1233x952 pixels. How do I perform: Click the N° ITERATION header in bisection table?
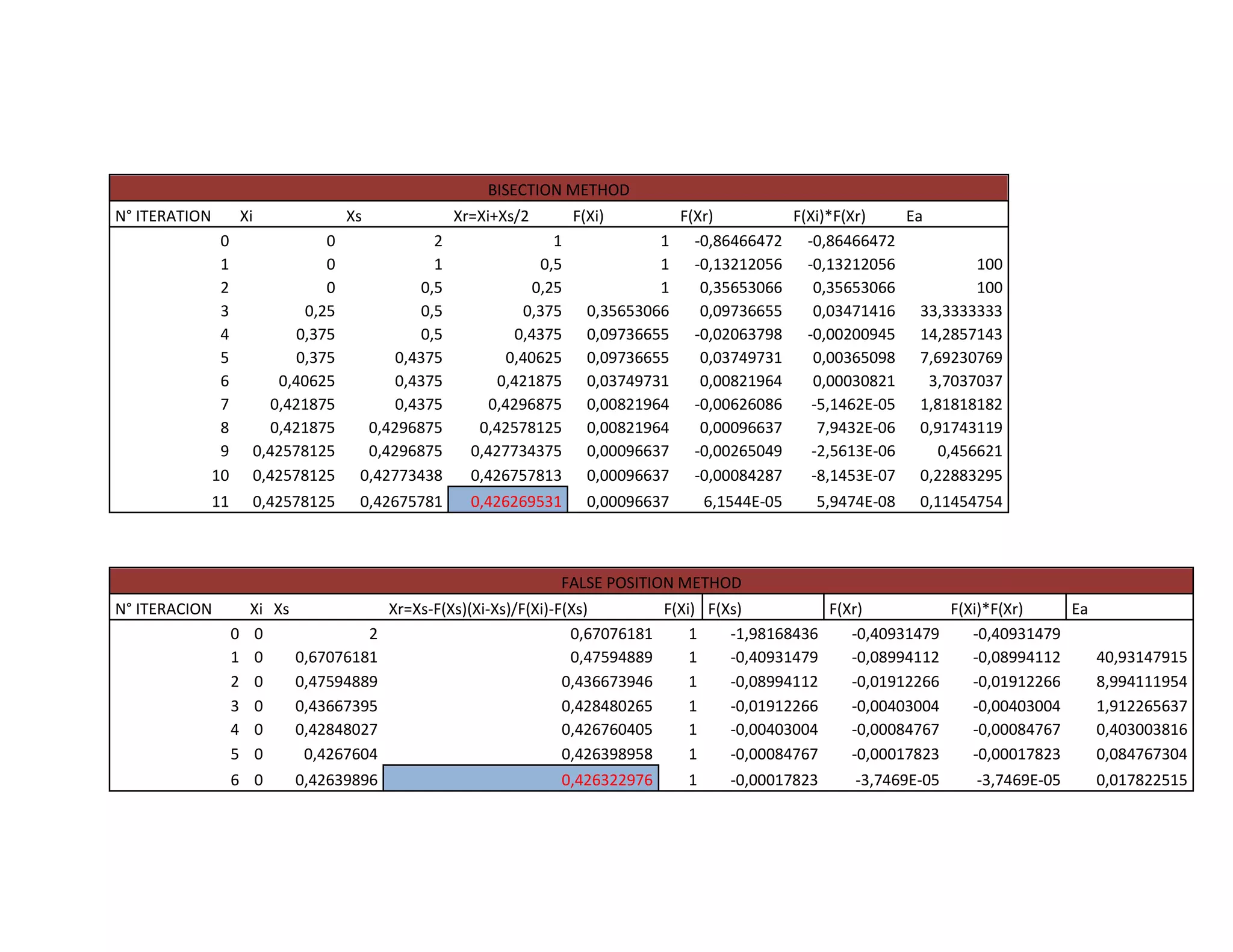163,216
